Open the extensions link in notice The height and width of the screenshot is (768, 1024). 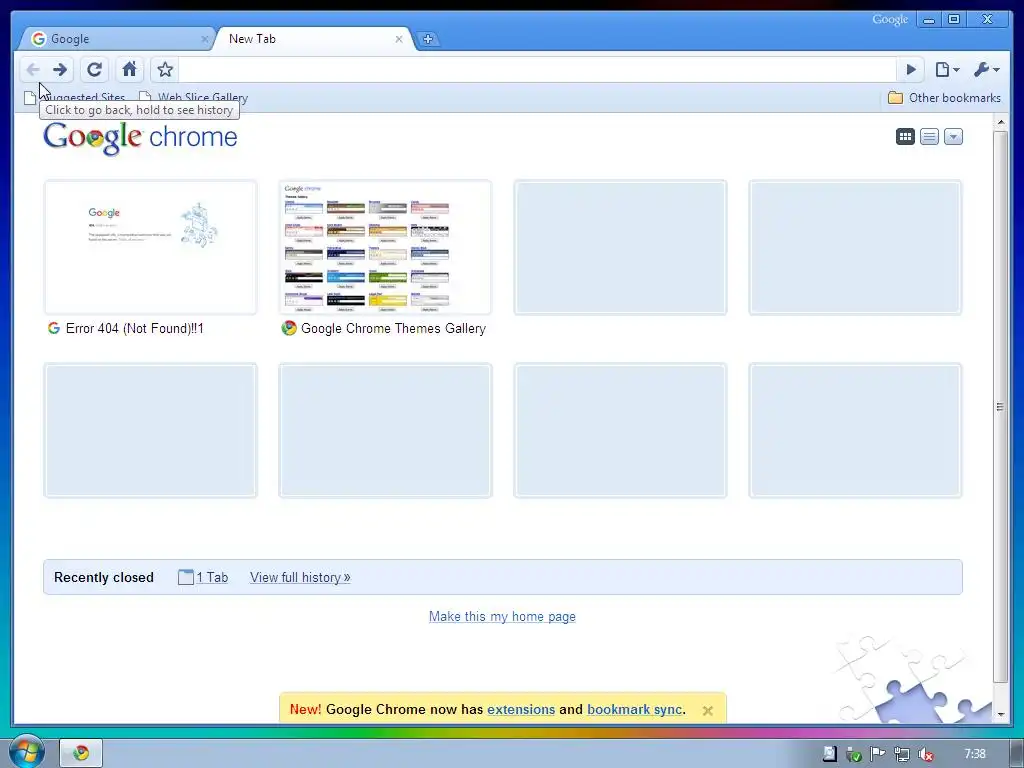coord(521,709)
